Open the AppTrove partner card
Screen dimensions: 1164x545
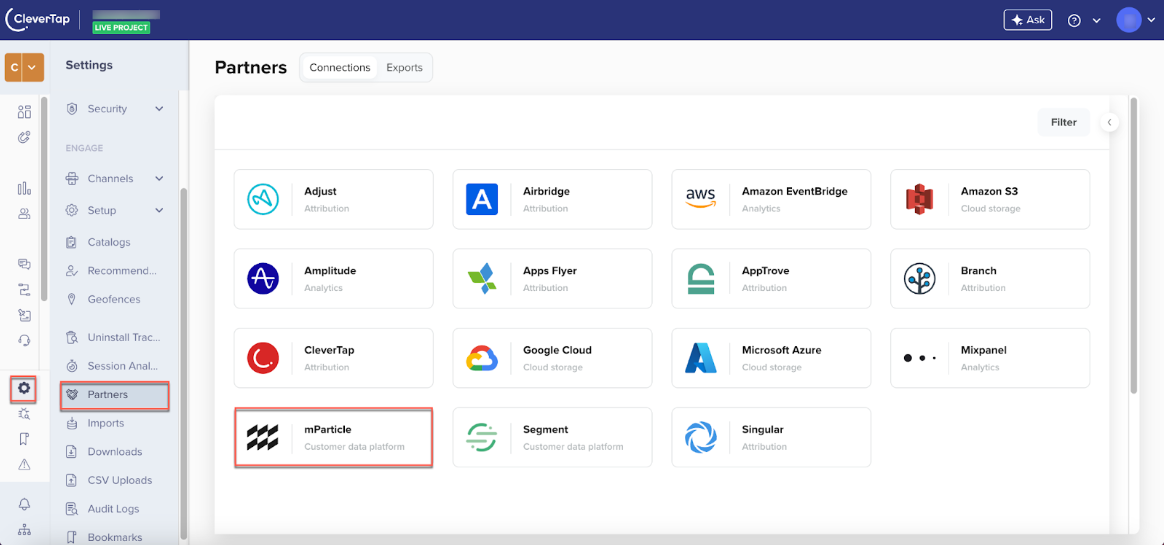771,278
